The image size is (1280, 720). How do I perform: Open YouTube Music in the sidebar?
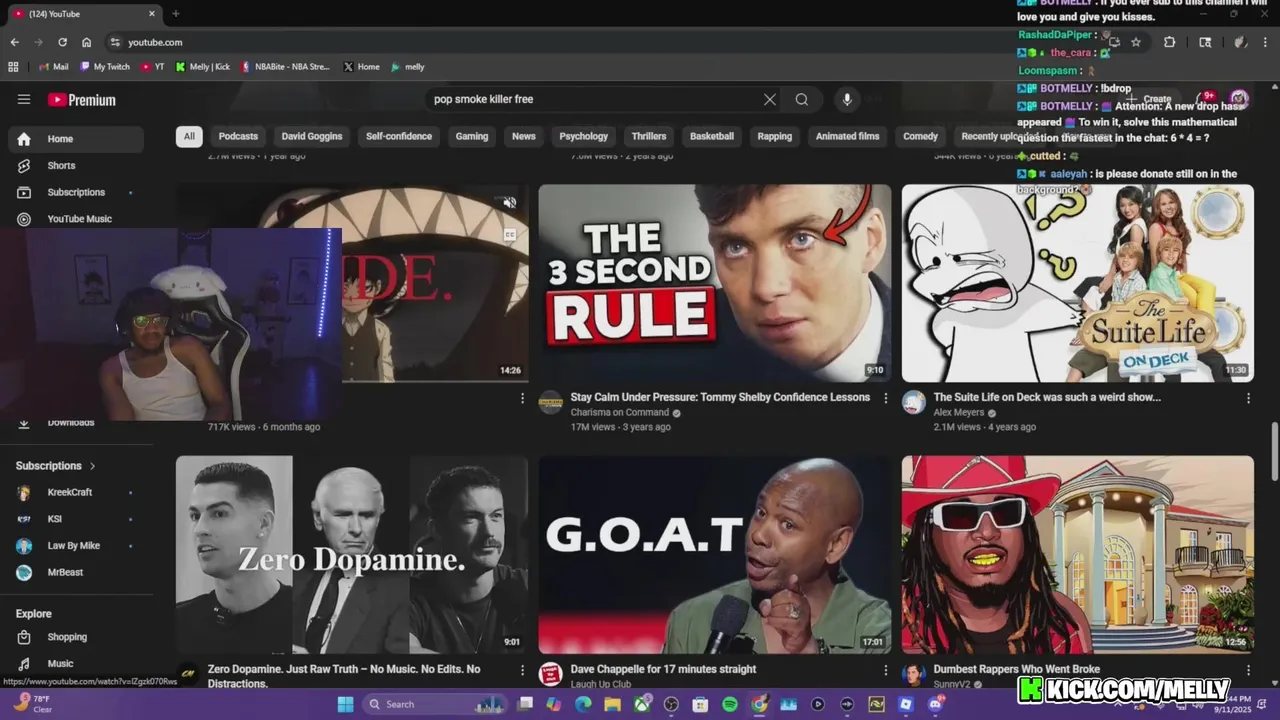[x=76, y=219]
